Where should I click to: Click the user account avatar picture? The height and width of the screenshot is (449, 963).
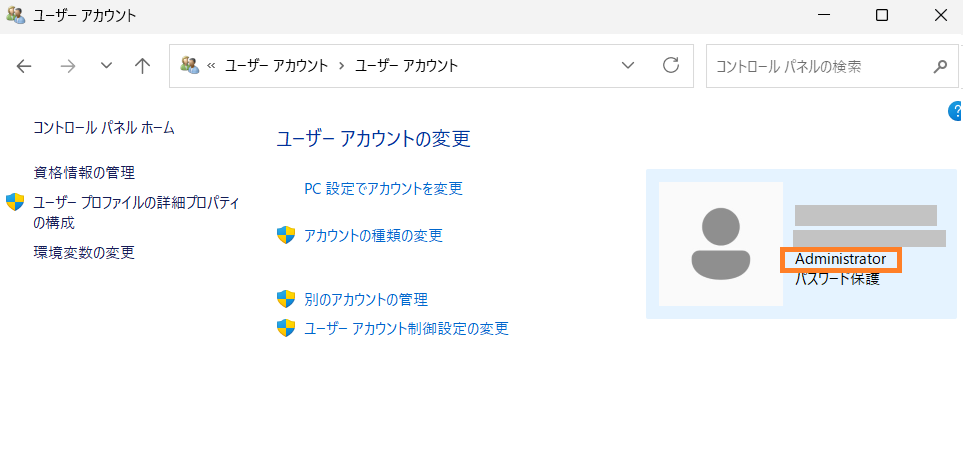720,244
